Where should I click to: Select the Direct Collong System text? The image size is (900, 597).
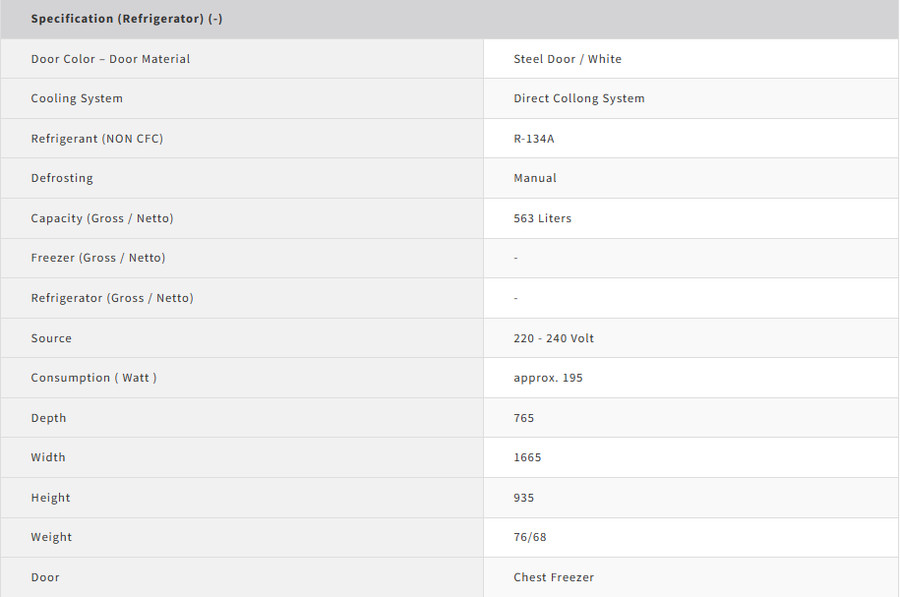tap(579, 99)
